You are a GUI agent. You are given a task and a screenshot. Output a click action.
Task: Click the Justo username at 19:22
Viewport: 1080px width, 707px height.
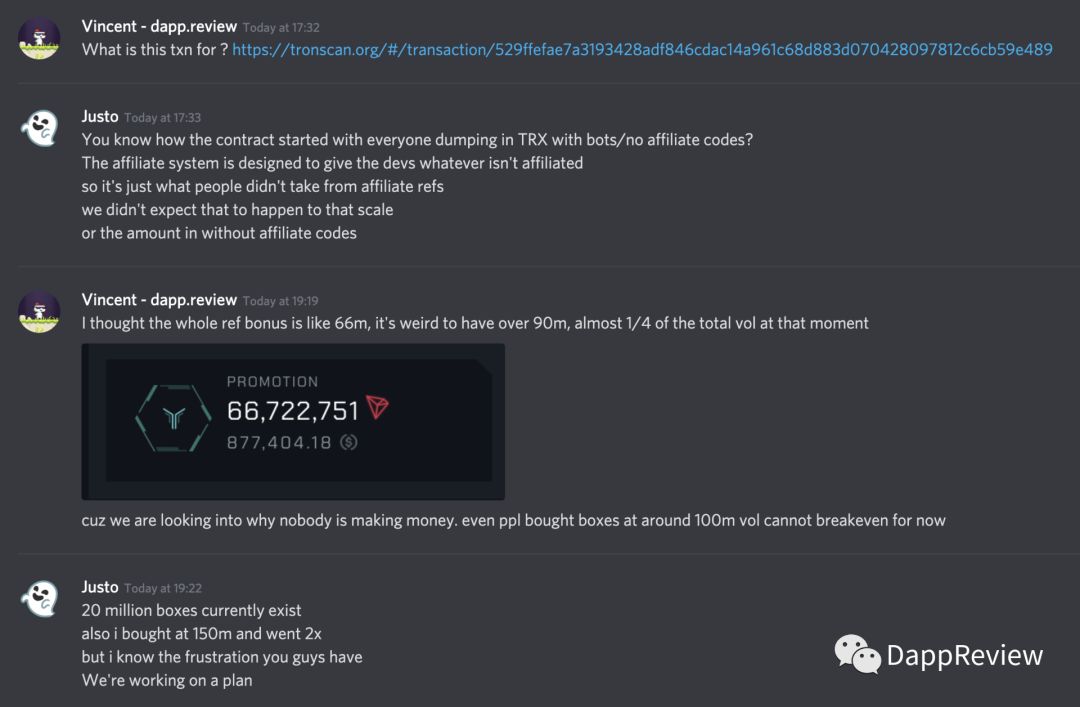pyautogui.click(x=100, y=587)
